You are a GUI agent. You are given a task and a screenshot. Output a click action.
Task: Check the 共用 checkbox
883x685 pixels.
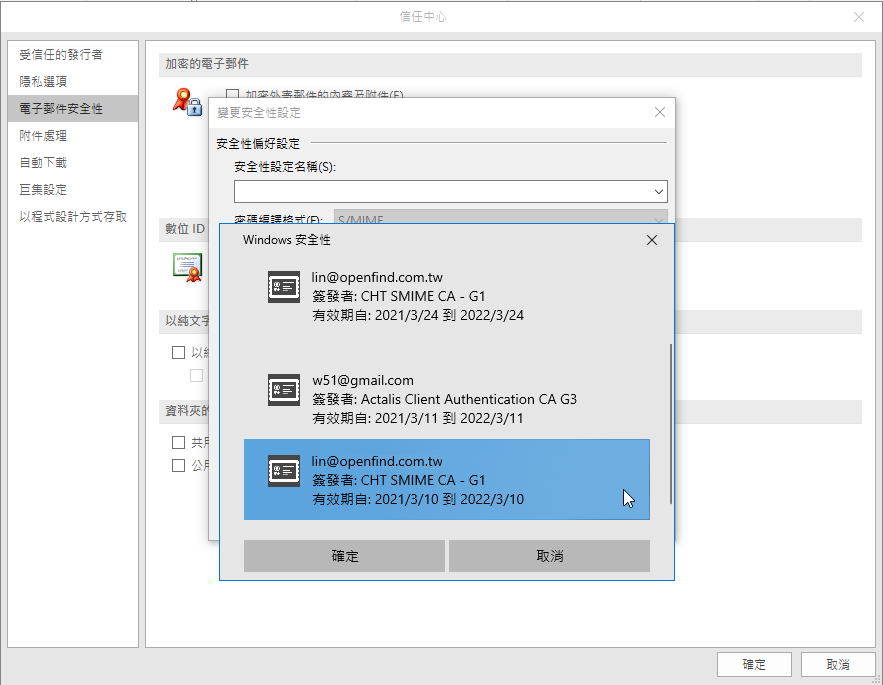176,441
